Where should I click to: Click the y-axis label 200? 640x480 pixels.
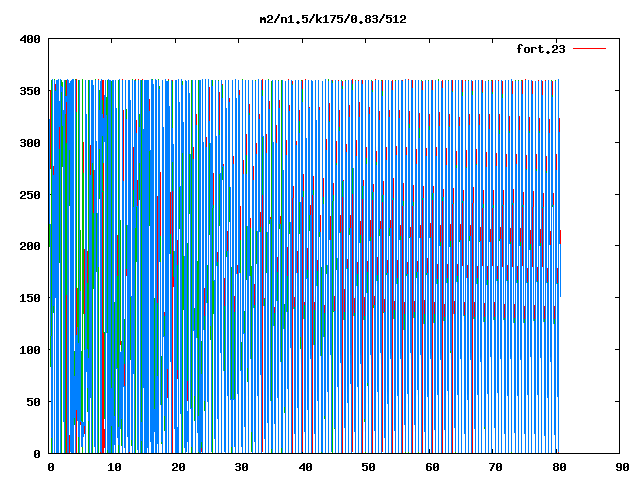(x=30, y=246)
